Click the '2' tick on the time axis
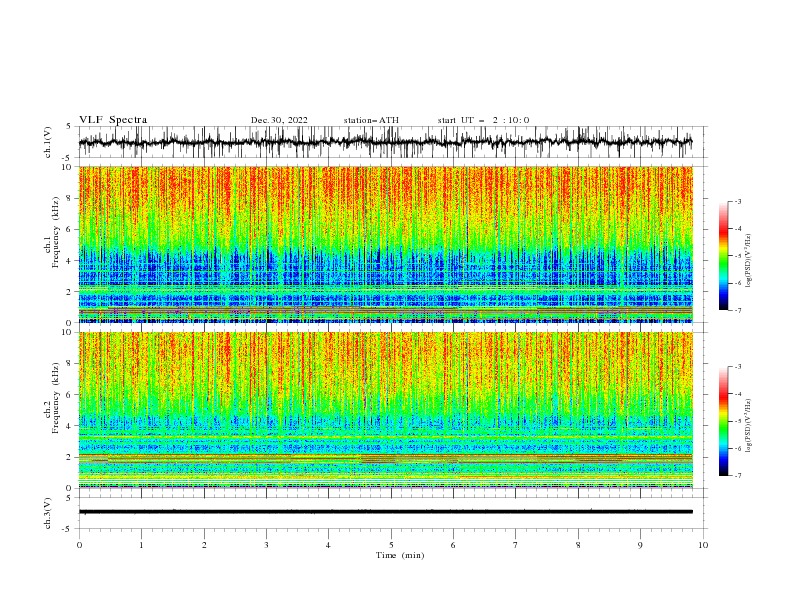Screen dimensions: 792x612 (x=204, y=545)
